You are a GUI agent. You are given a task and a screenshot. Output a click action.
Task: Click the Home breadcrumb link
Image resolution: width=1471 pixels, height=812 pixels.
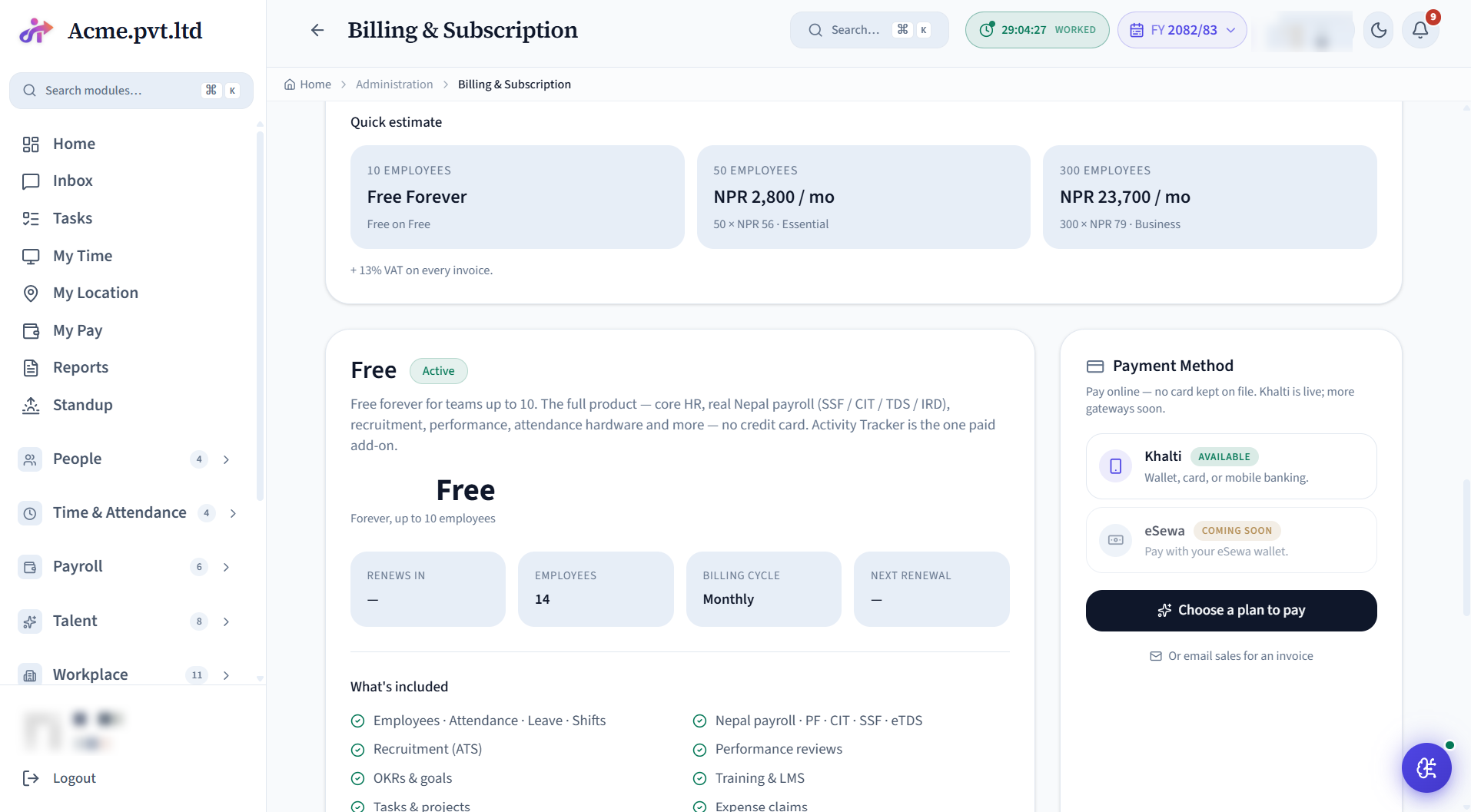[307, 85]
